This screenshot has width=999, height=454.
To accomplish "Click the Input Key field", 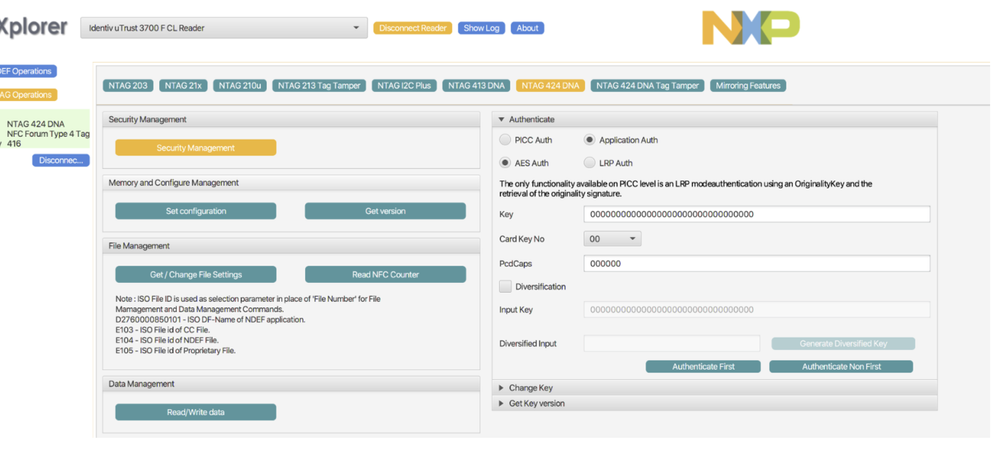I will [757, 309].
